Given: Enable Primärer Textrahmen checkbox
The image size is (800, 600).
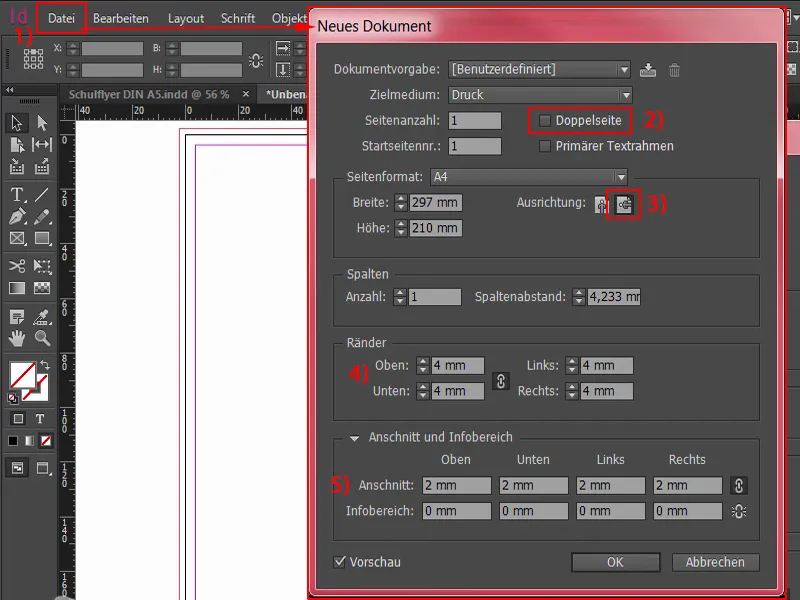Looking at the screenshot, I should [x=545, y=146].
